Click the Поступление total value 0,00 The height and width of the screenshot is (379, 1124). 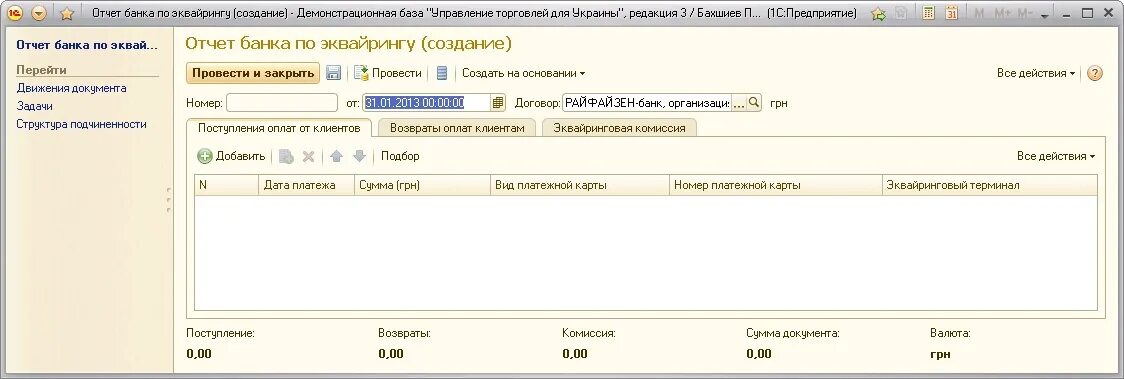pos(199,353)
